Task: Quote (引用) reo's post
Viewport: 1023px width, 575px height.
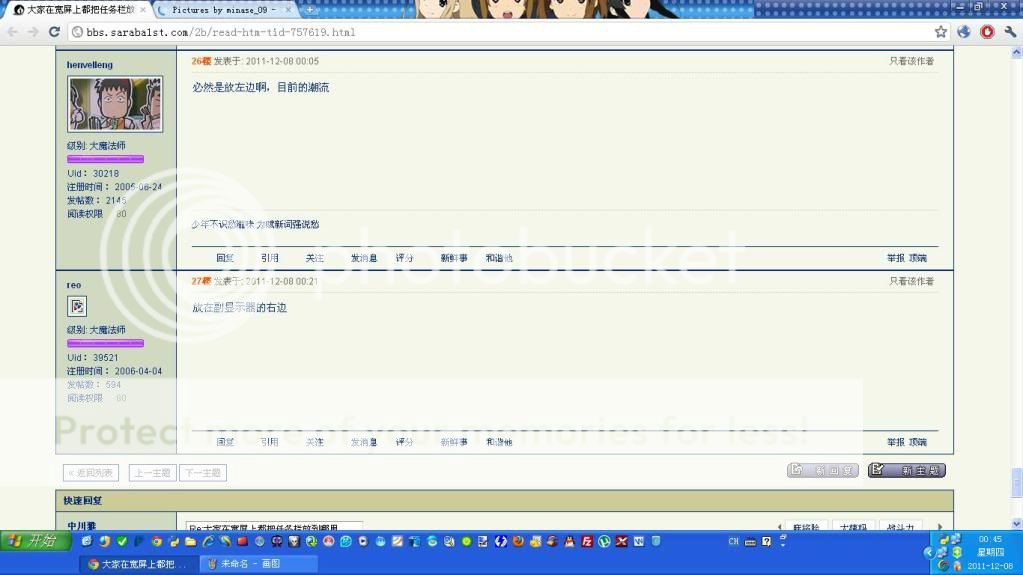Action: [x=269, y=442]
